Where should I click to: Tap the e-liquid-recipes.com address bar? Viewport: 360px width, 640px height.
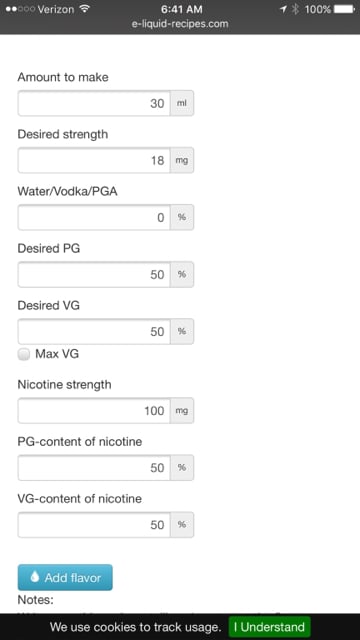[180, 24]
